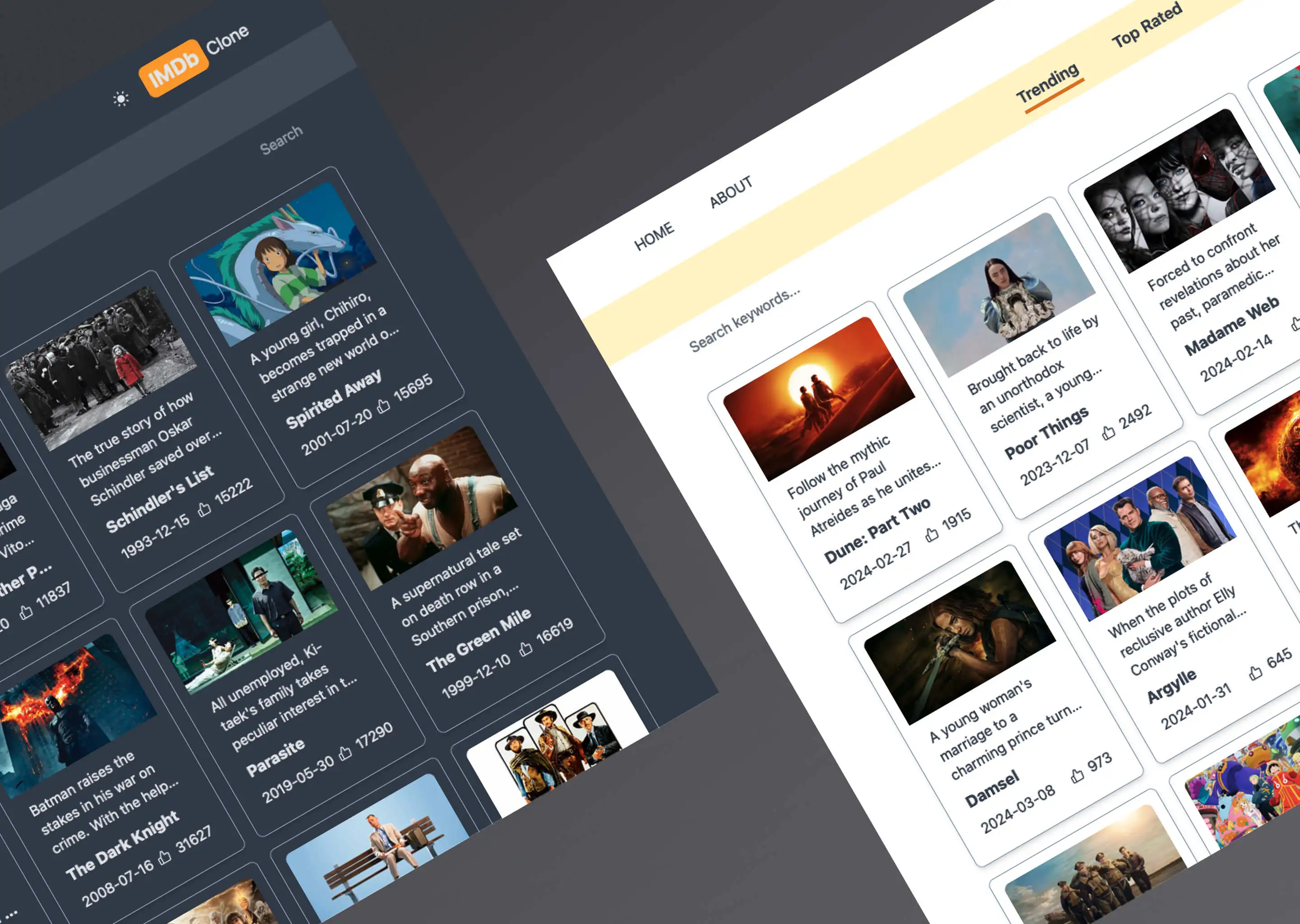This screenshot has height=924, width=1300.
Task: Open the Clone text beside IMDb logo
Action: coord(227,39)
